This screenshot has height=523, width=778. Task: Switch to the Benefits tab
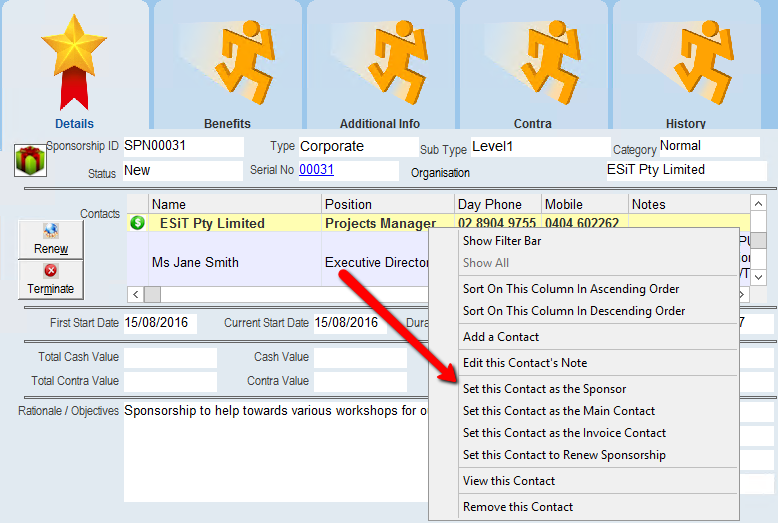(x=227, y=65)
